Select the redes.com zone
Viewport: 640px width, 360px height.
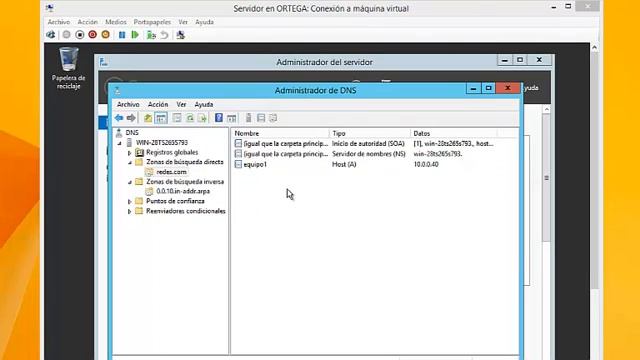coord(171,172)
